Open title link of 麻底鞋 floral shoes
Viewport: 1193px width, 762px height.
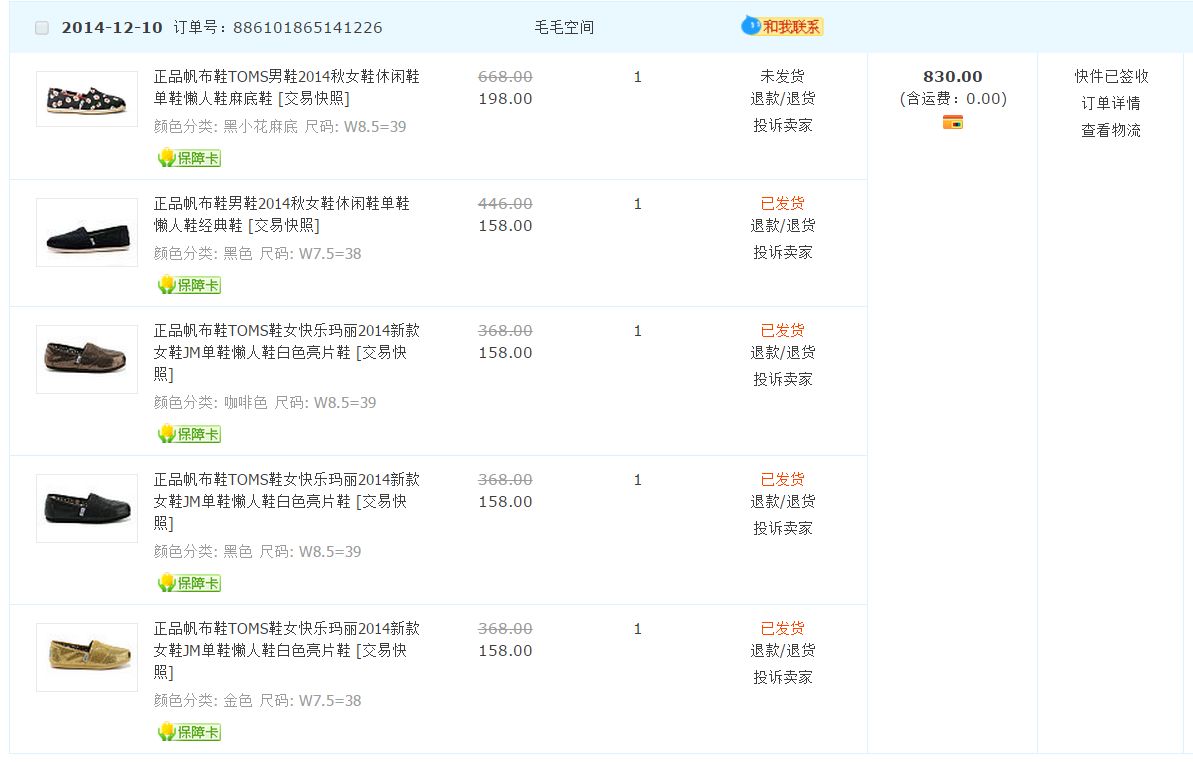click(286, 87)
